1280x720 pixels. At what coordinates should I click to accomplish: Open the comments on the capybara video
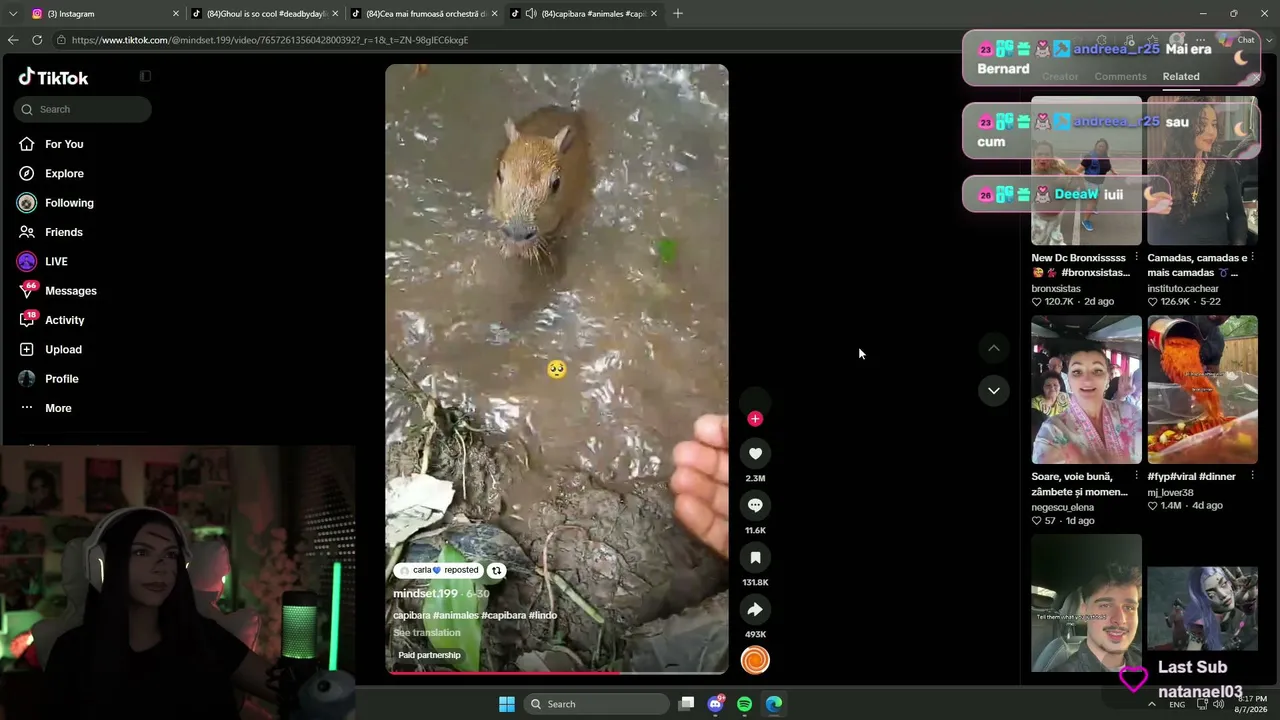[x=755, y=505]
